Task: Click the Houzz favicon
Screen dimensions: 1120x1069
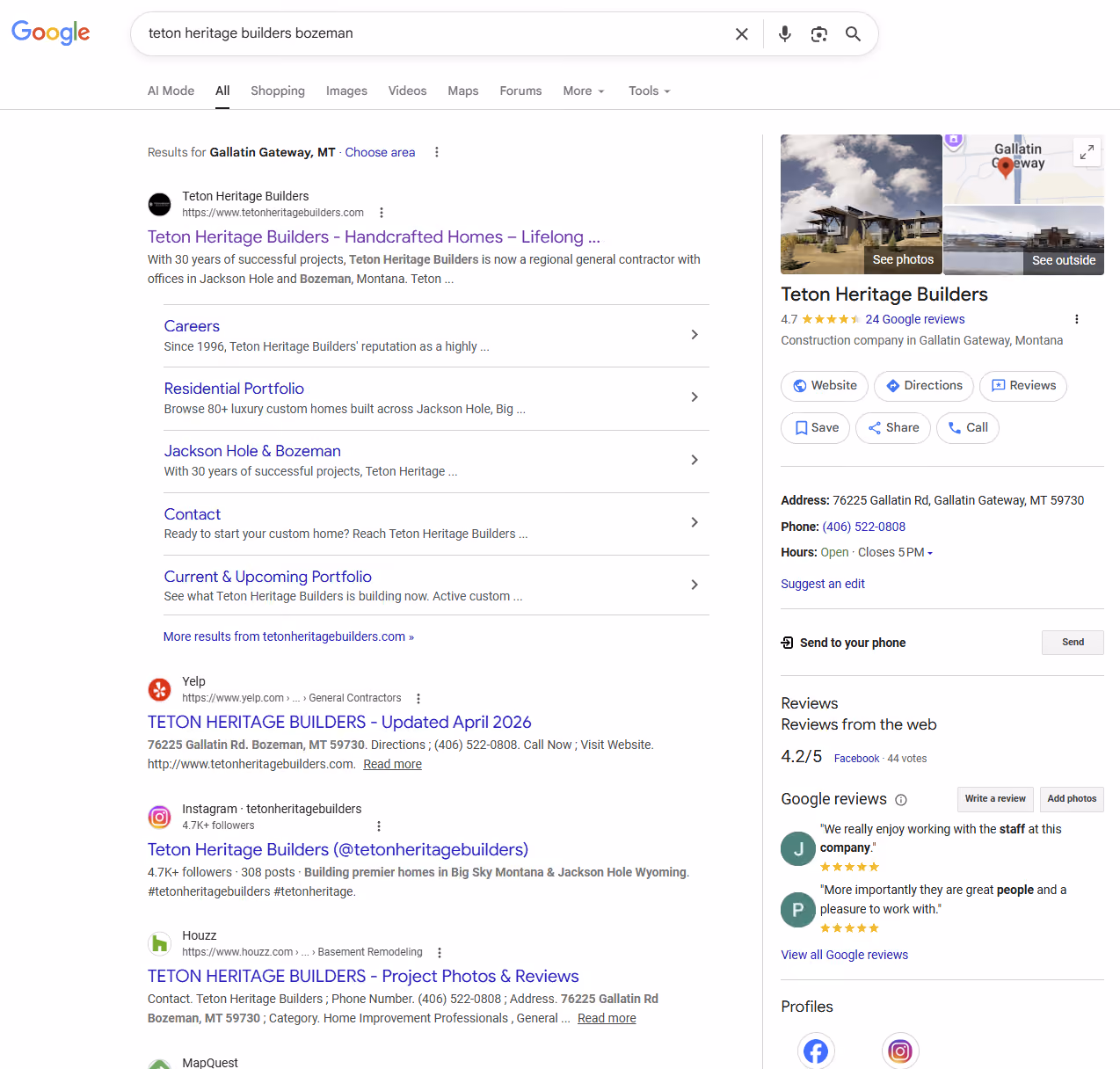Action: tap(159, 943)
